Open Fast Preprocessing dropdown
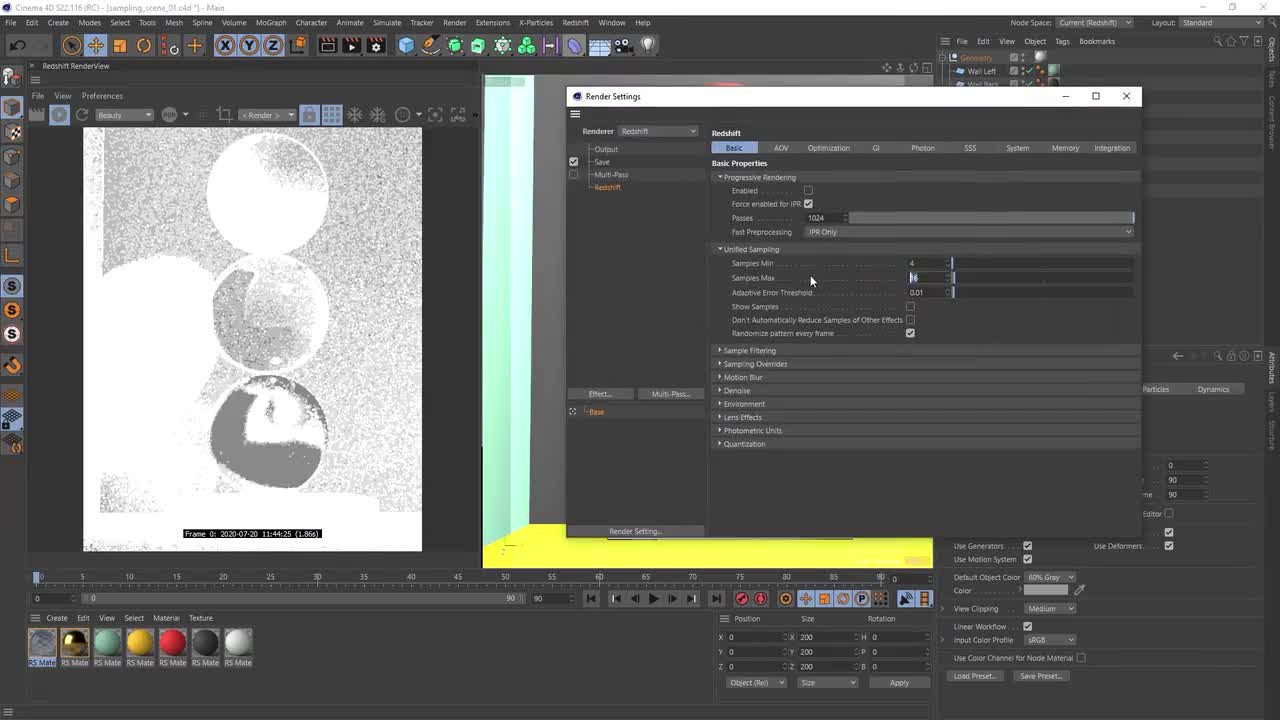The height and width of the screenshot is (720, 1280). point(970,232)
